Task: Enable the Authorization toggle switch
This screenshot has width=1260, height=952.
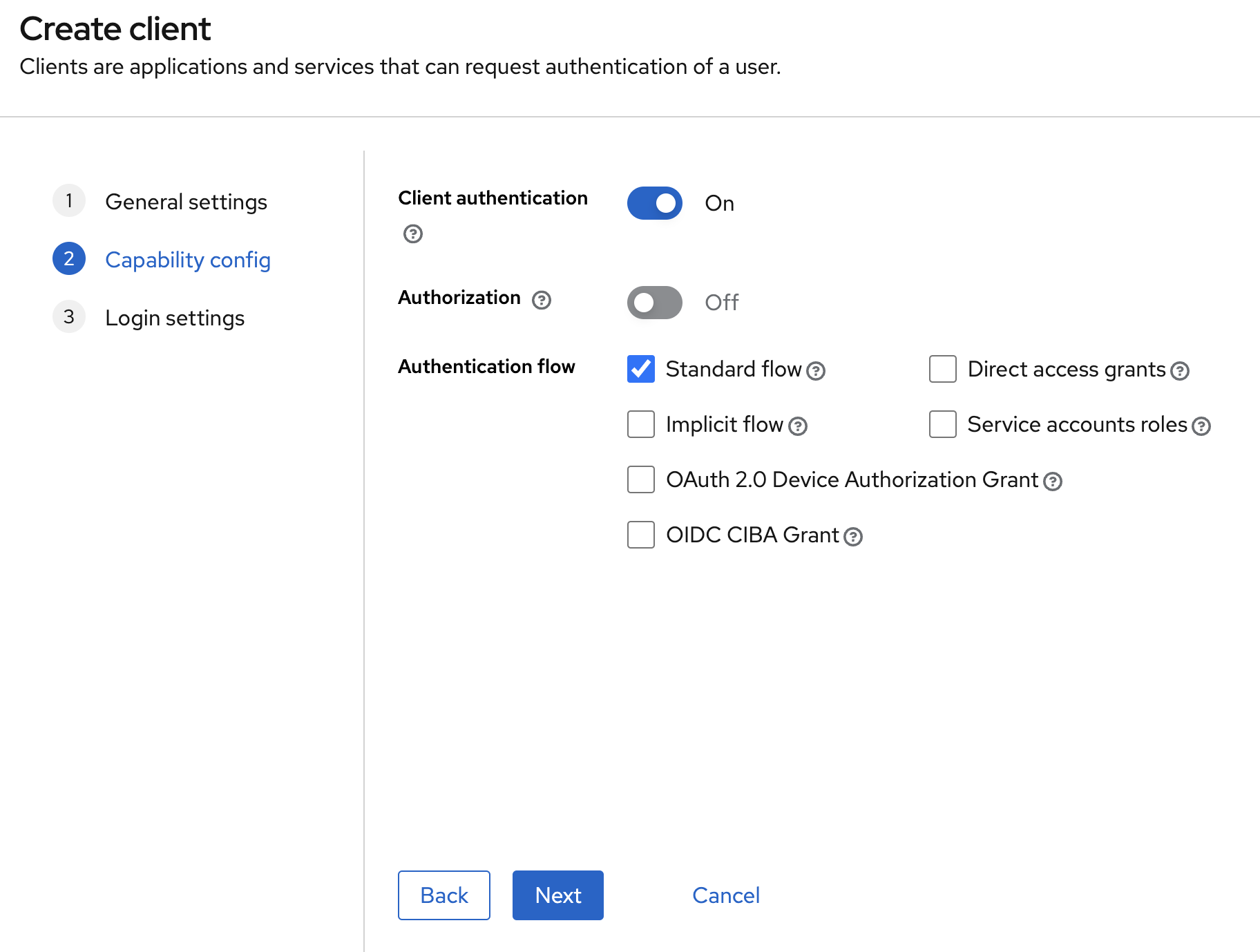Action: tap(654, 303)
